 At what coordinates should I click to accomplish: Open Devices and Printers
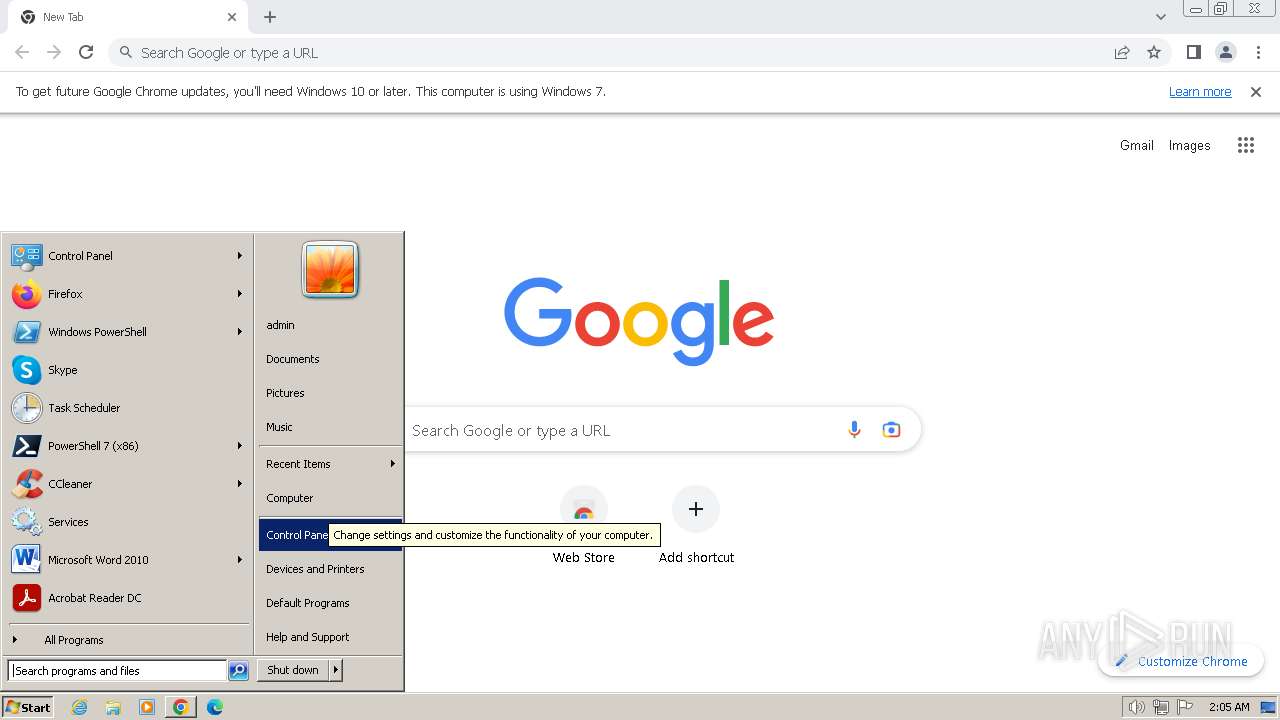pos(330,569)
